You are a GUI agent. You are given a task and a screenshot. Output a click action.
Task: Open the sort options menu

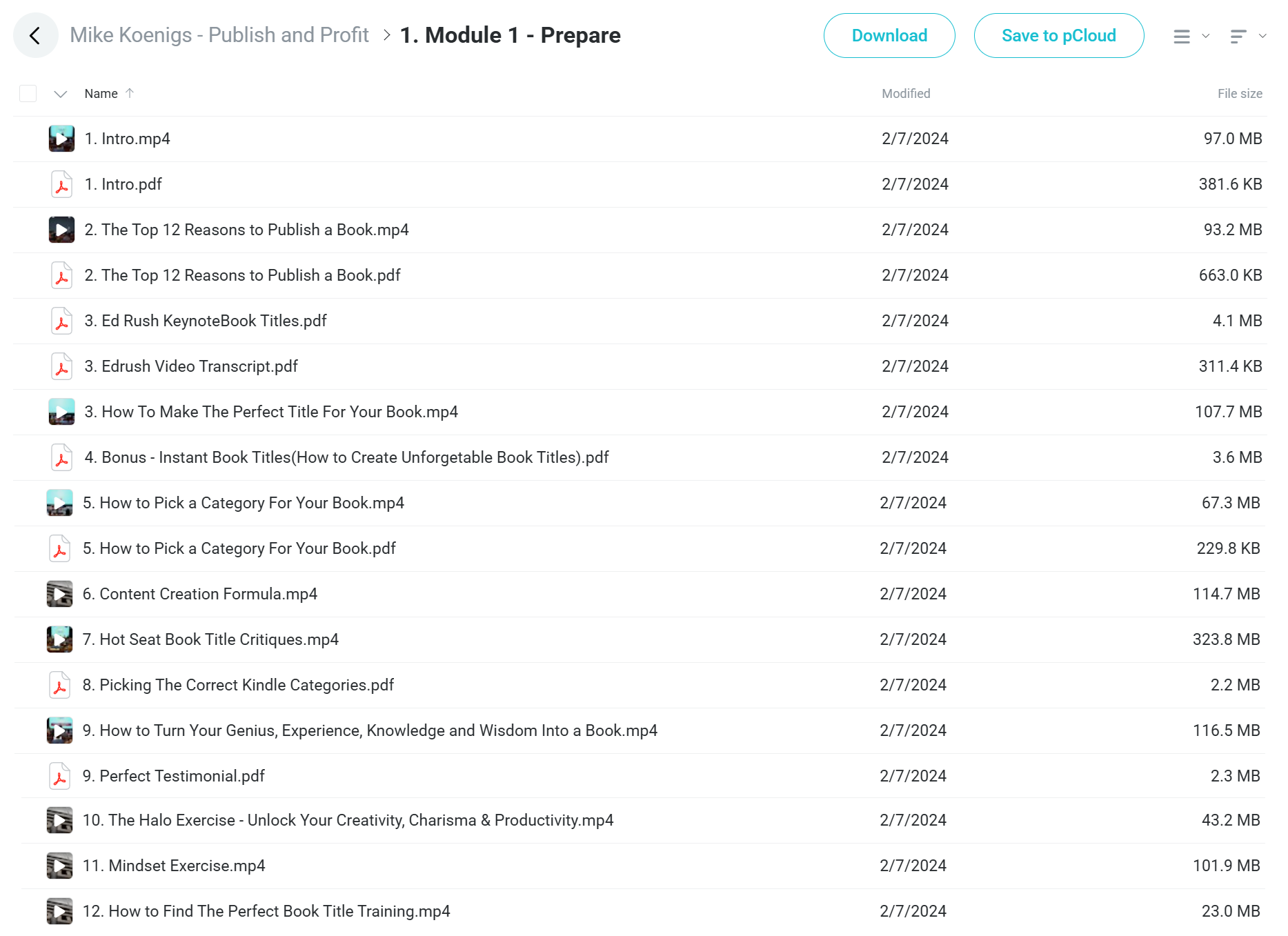point(1248,36)
